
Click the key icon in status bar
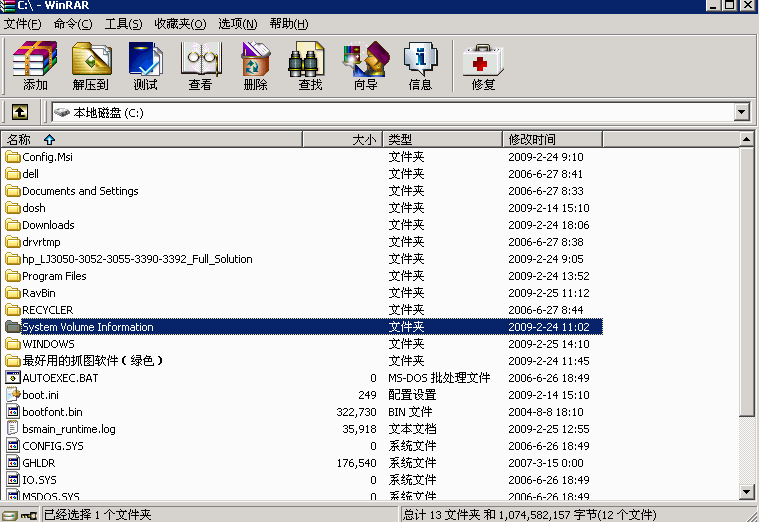29,515
